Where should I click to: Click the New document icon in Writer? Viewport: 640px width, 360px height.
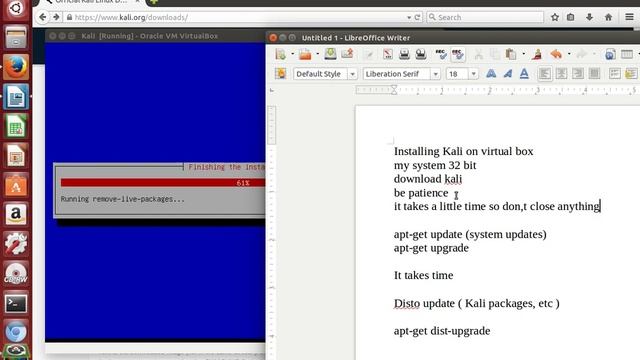pos(281,54)
